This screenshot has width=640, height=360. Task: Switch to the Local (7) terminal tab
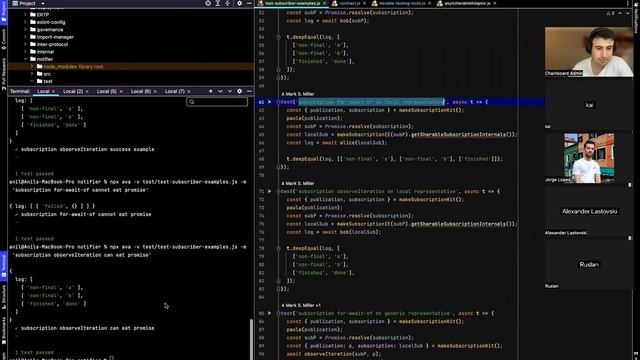[x=175, y=91]
